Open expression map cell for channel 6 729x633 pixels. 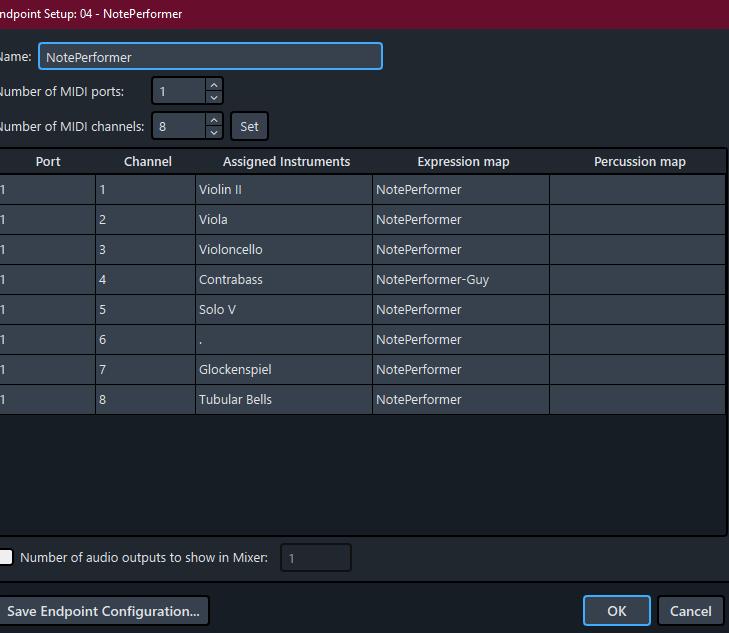[x=461, y=339]
